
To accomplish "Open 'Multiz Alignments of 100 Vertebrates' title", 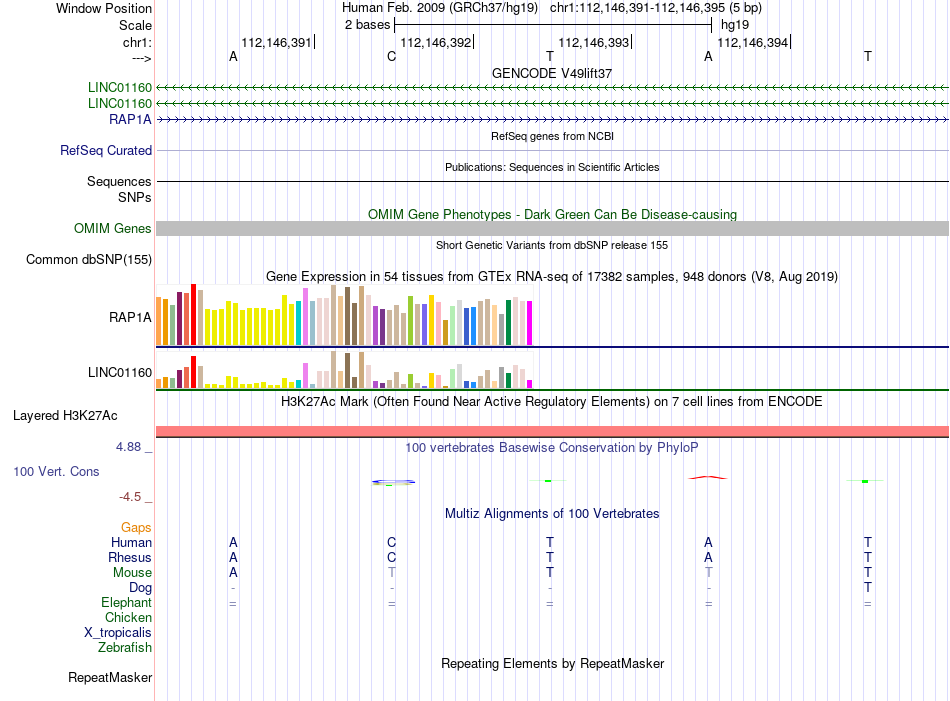I will point(552,514).
